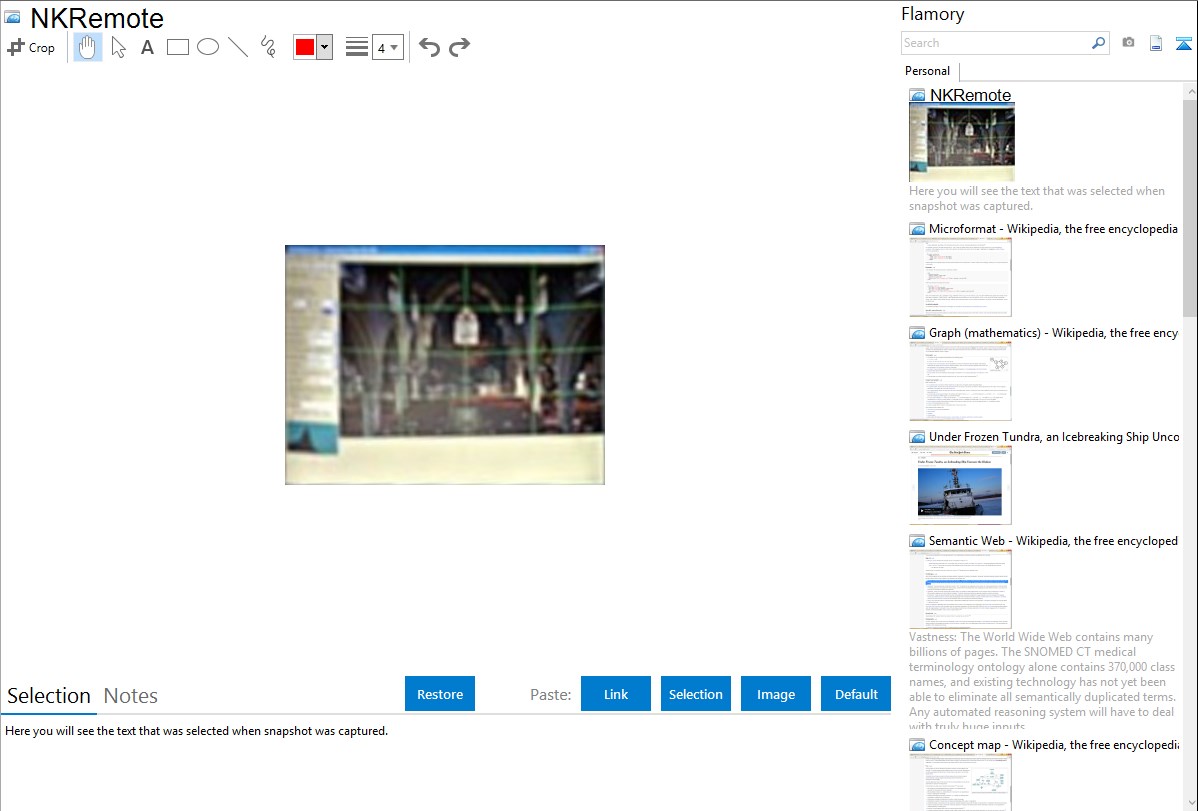Click the camera snapshot icon
The width and height of the screenshot is (1198, 811).
[1128, 43]
